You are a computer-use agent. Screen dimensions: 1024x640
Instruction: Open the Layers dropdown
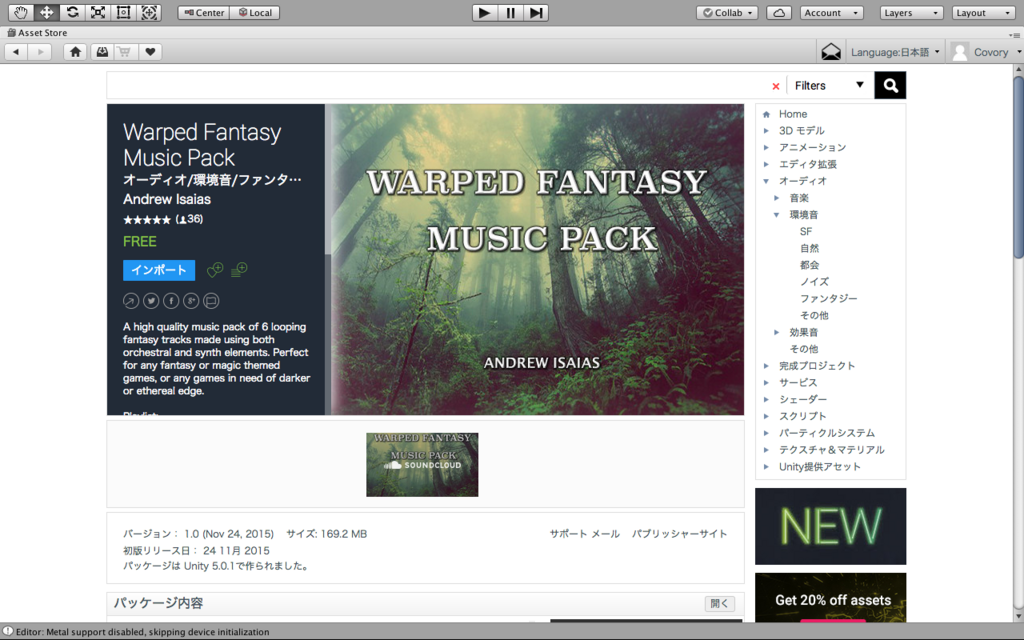911,12
